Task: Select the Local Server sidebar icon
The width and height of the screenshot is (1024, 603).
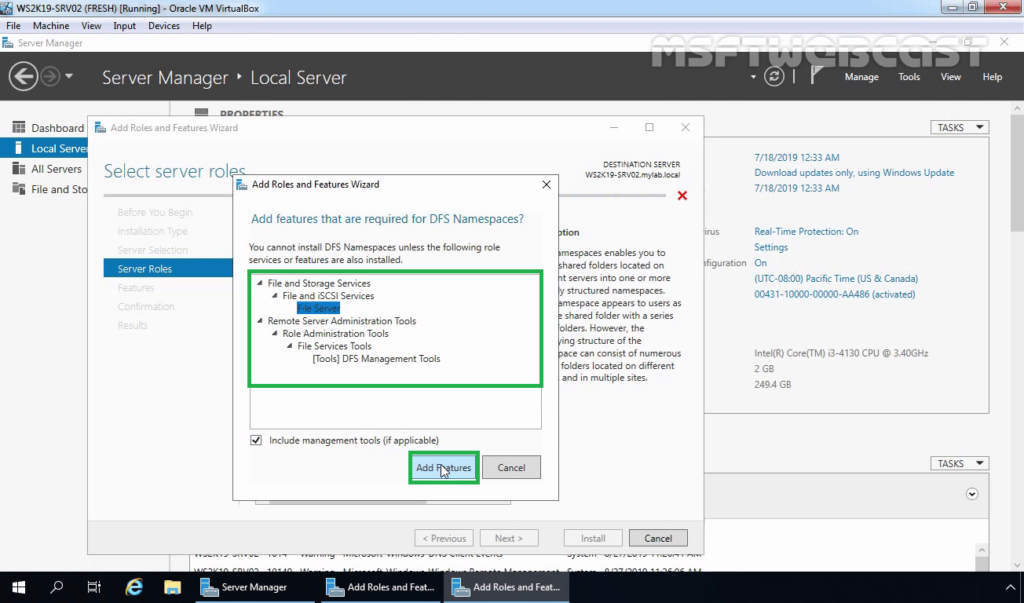Action: coord(18,148)
